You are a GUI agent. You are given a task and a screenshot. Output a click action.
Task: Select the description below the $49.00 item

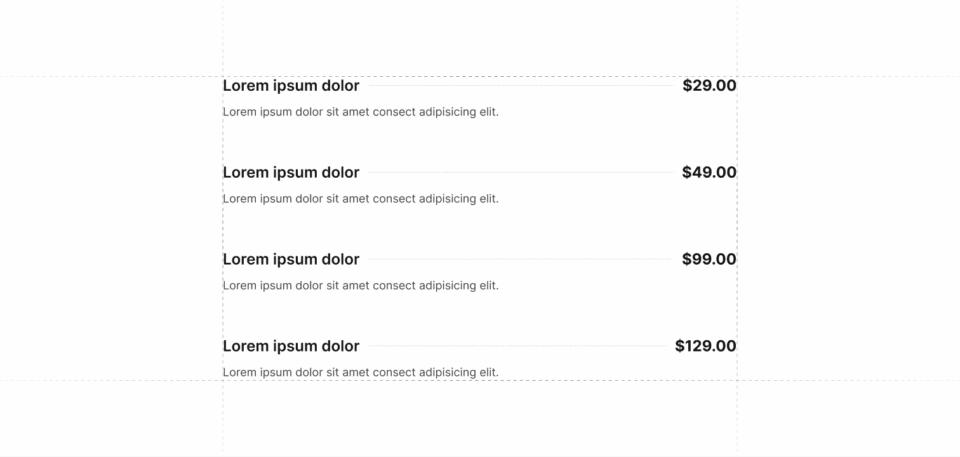[360, 199]
